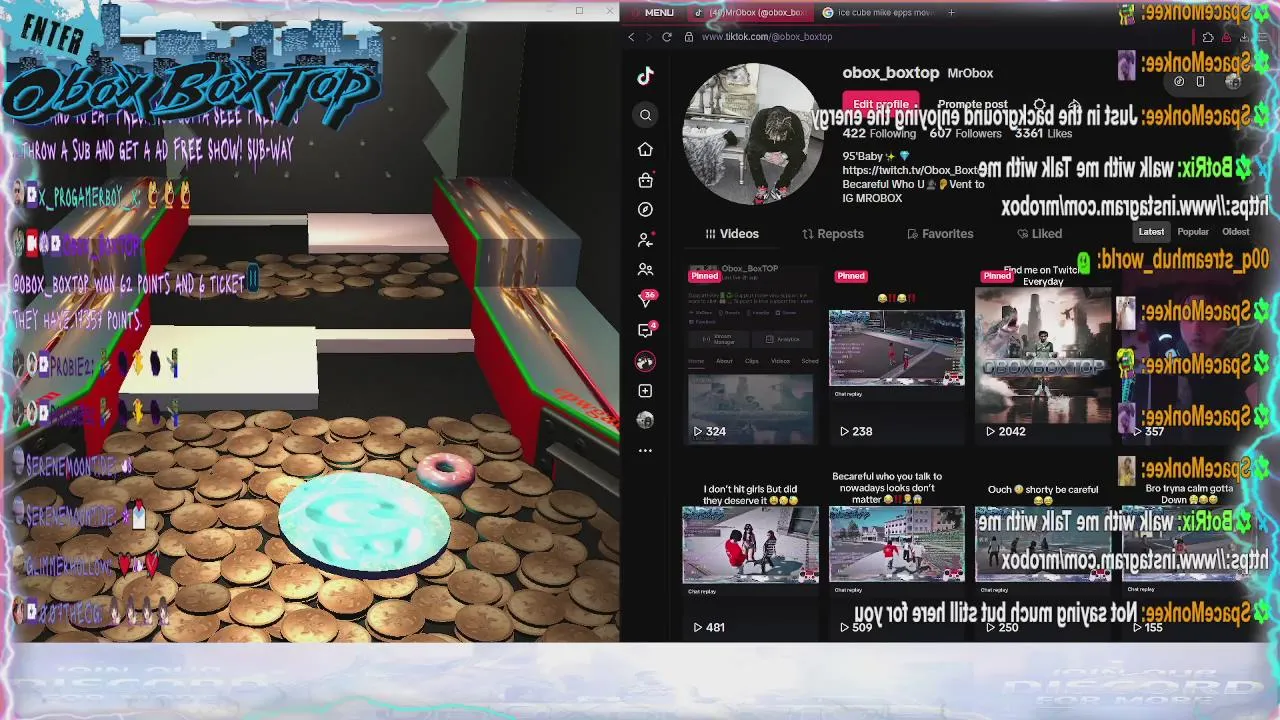
Task: Open the TikTok Shop bag icon
Action: pos(645,180)
